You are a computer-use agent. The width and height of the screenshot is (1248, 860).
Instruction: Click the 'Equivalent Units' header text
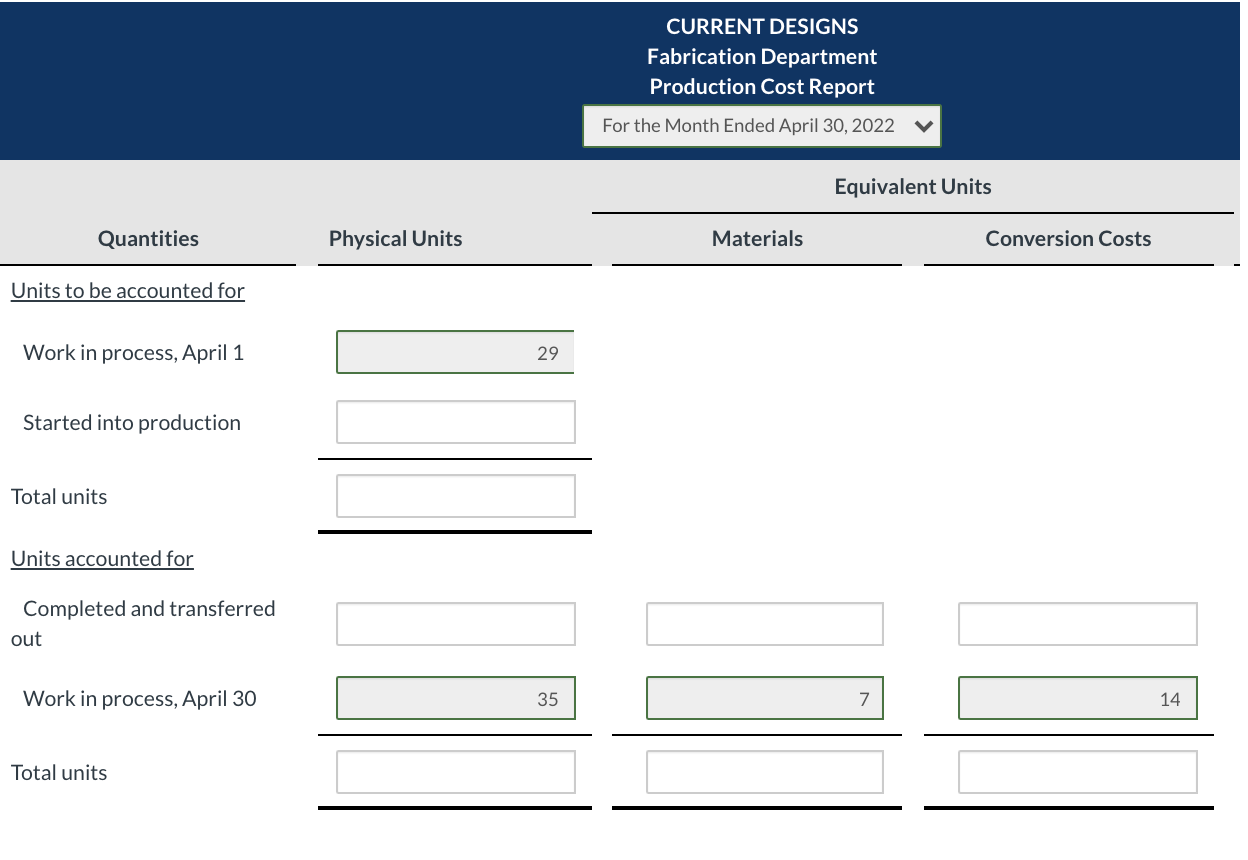tap(913, 187)
